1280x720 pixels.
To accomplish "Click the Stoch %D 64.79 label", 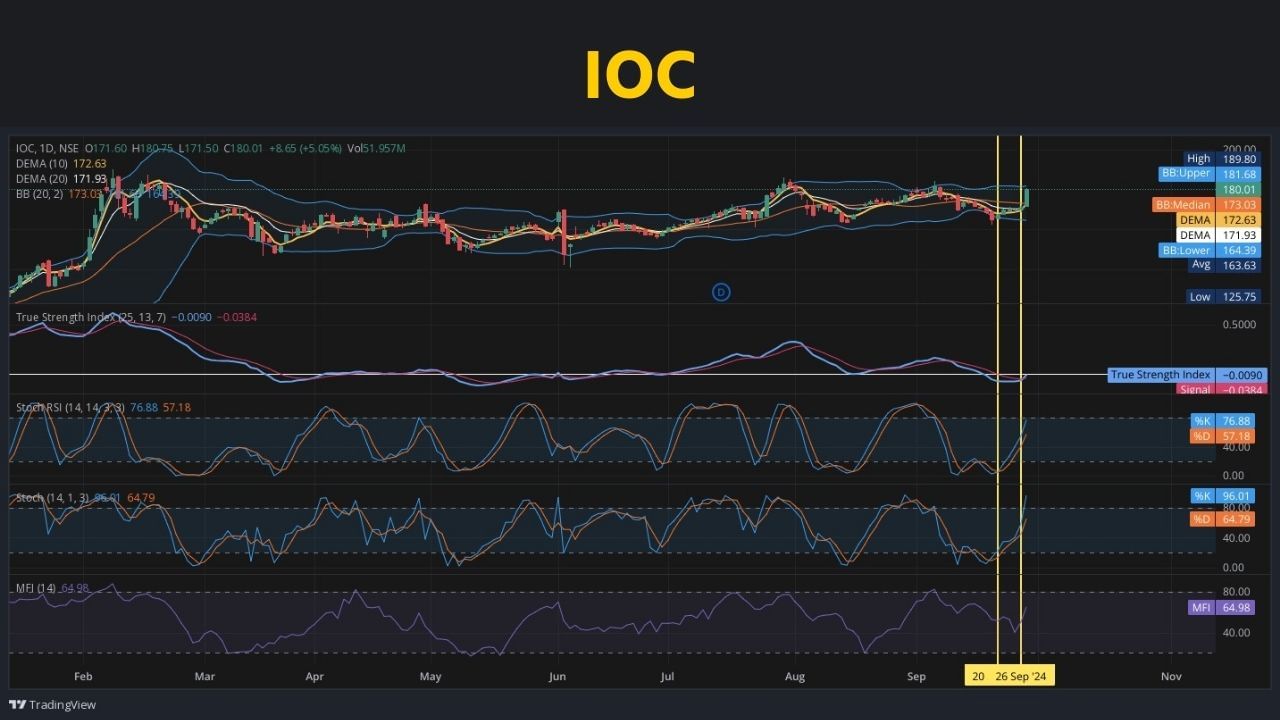I will click(1221, 519).
